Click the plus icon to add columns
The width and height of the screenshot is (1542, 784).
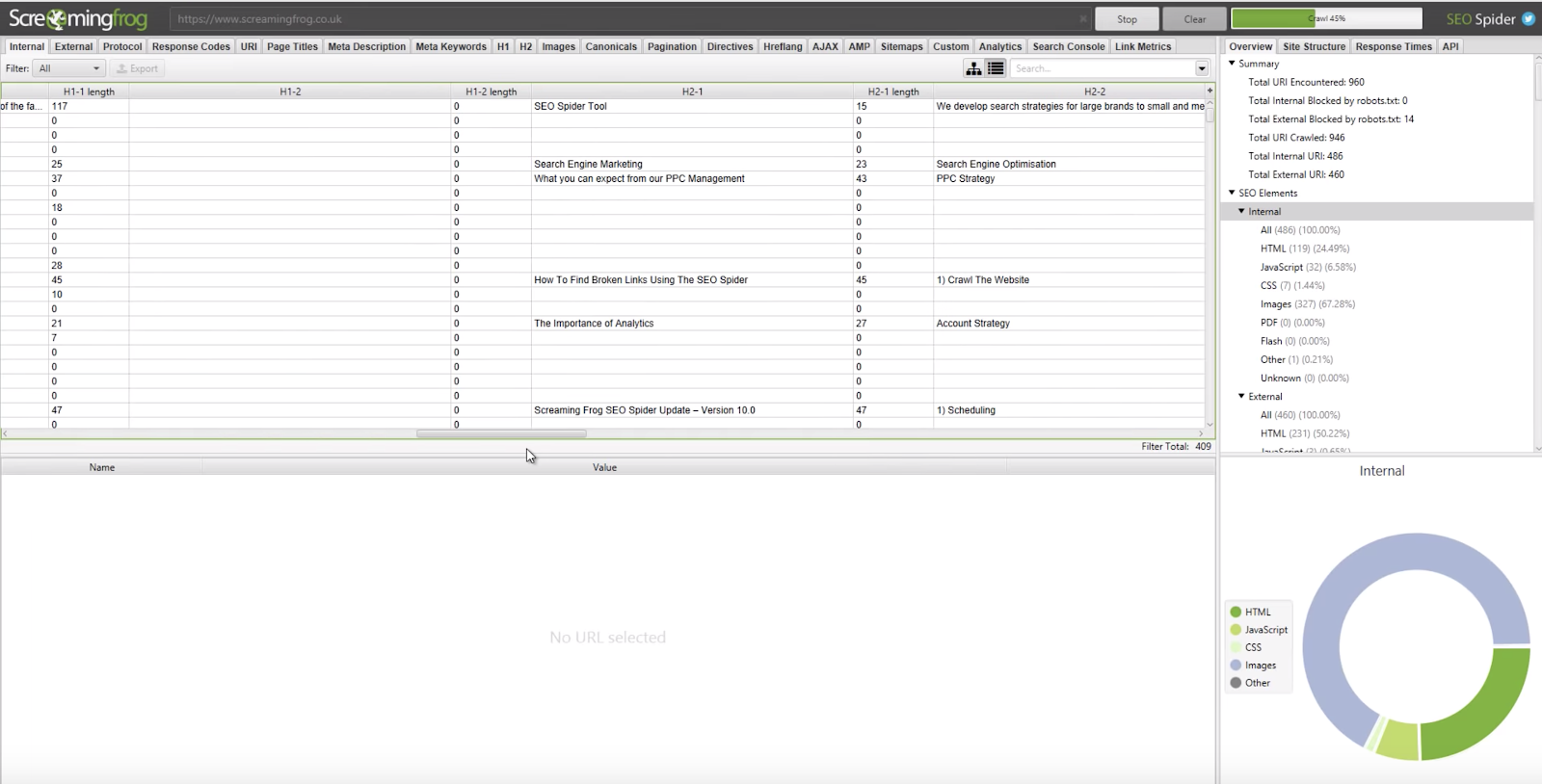pyautogui.click(x=1210, y=91)
